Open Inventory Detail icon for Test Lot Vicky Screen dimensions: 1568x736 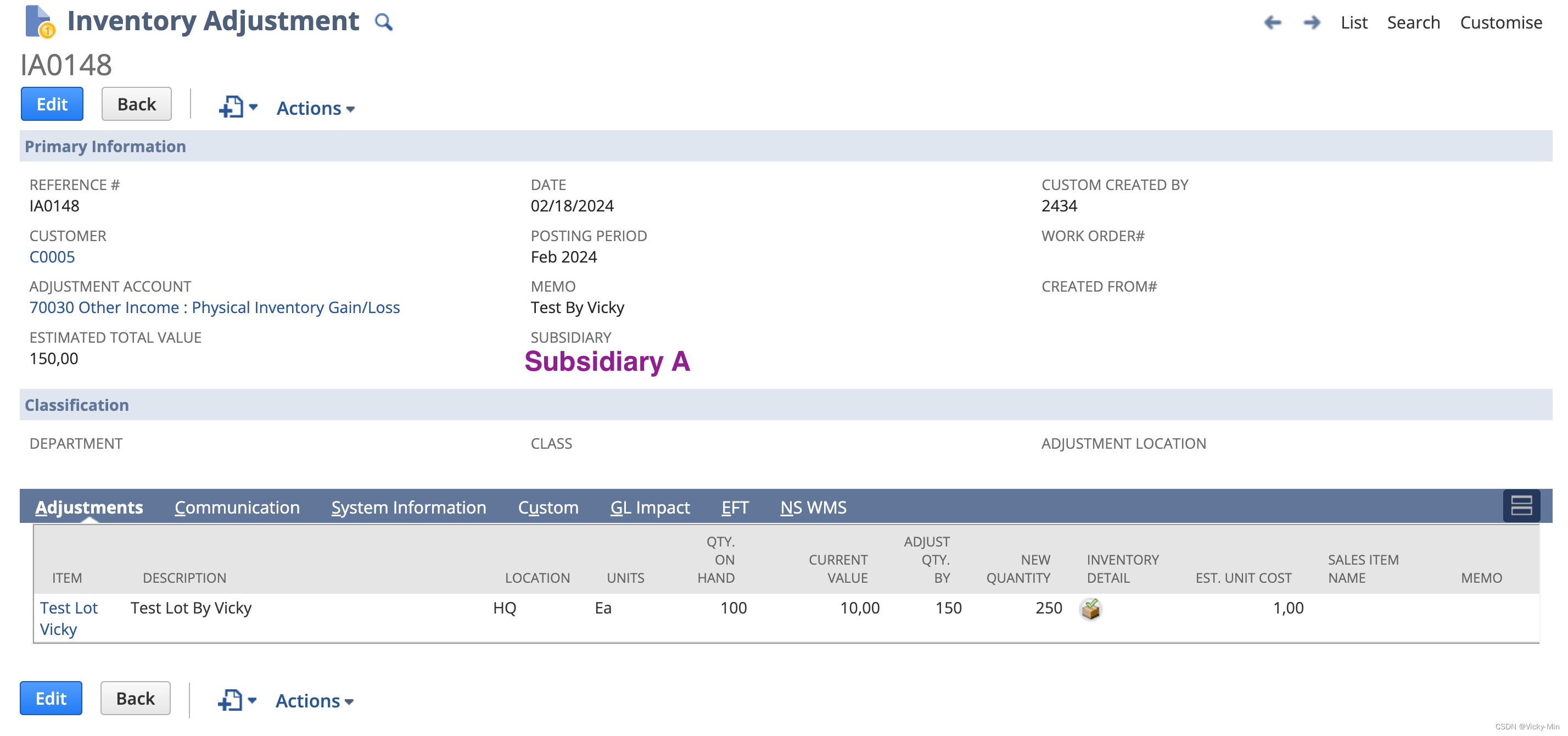click(1090, 608)
